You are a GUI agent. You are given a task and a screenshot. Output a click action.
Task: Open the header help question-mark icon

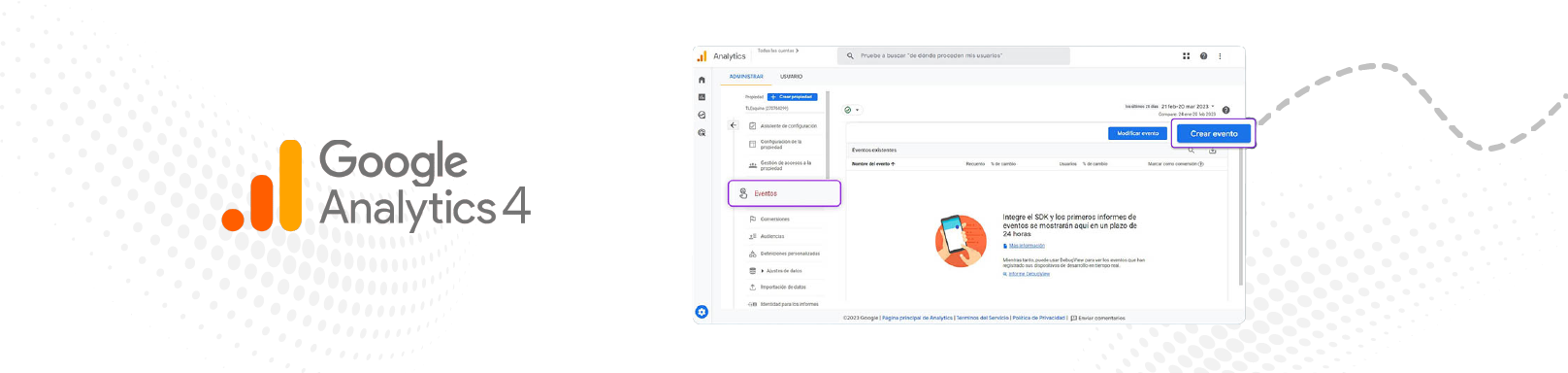click(x=1203, y=56)
